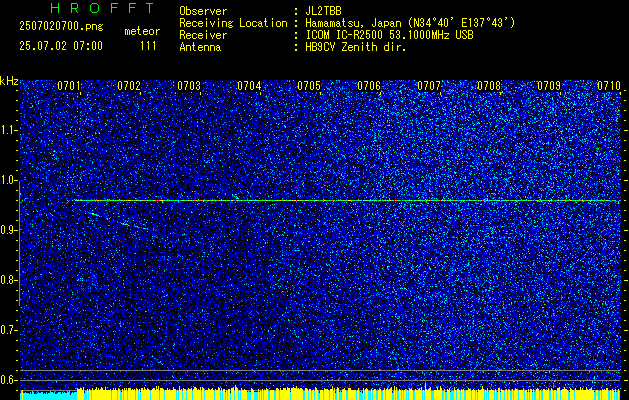Click the 0.8 kHz axis label

[9, 280]
